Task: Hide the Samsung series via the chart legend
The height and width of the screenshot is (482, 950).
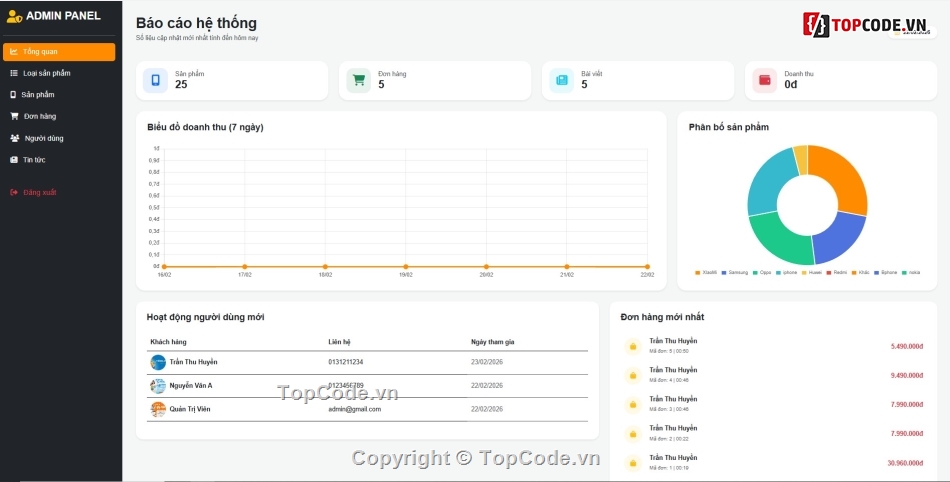Action: click(x=735, y=272)
